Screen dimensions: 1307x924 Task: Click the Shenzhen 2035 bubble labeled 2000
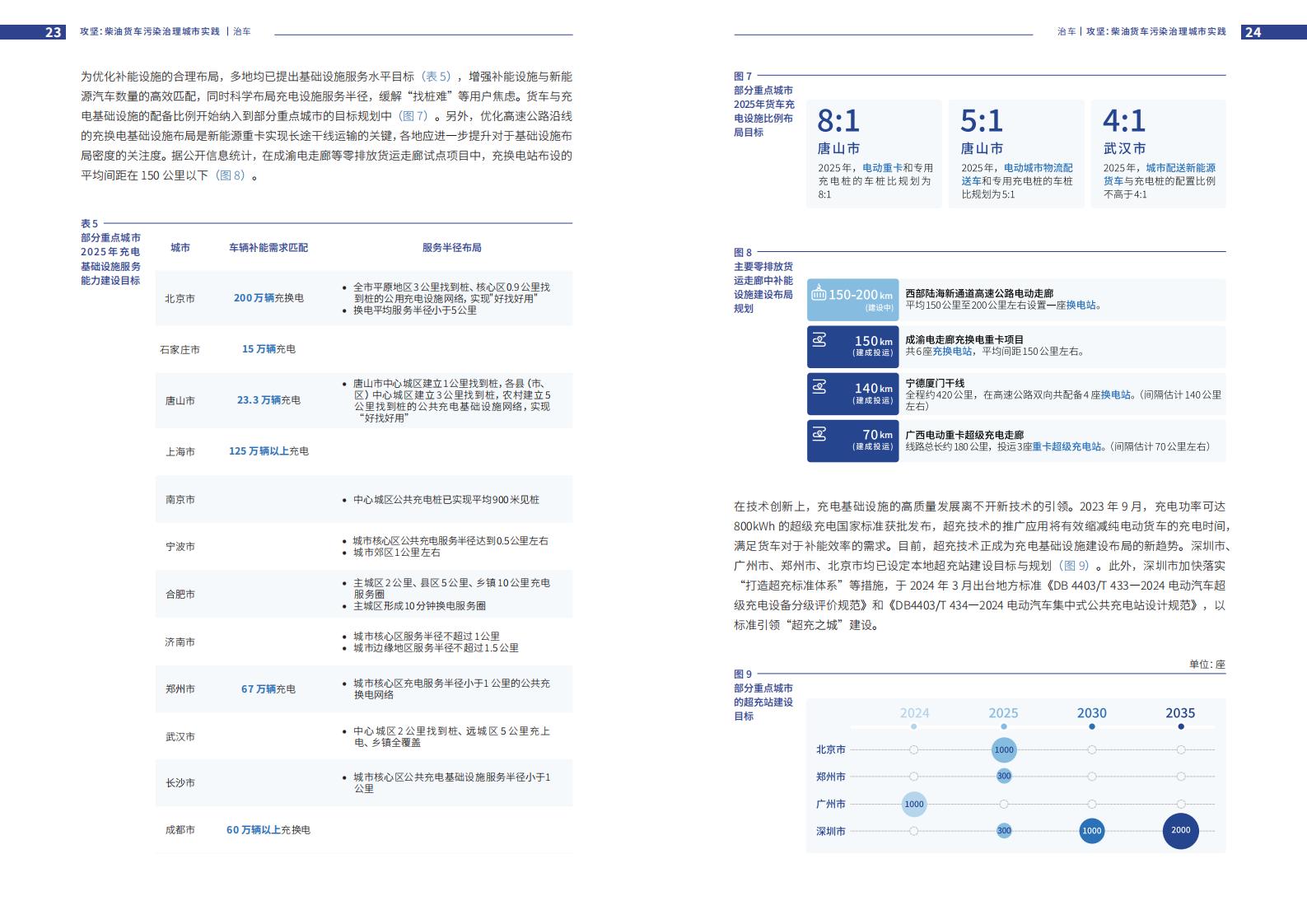click(x=1180, y=830)
